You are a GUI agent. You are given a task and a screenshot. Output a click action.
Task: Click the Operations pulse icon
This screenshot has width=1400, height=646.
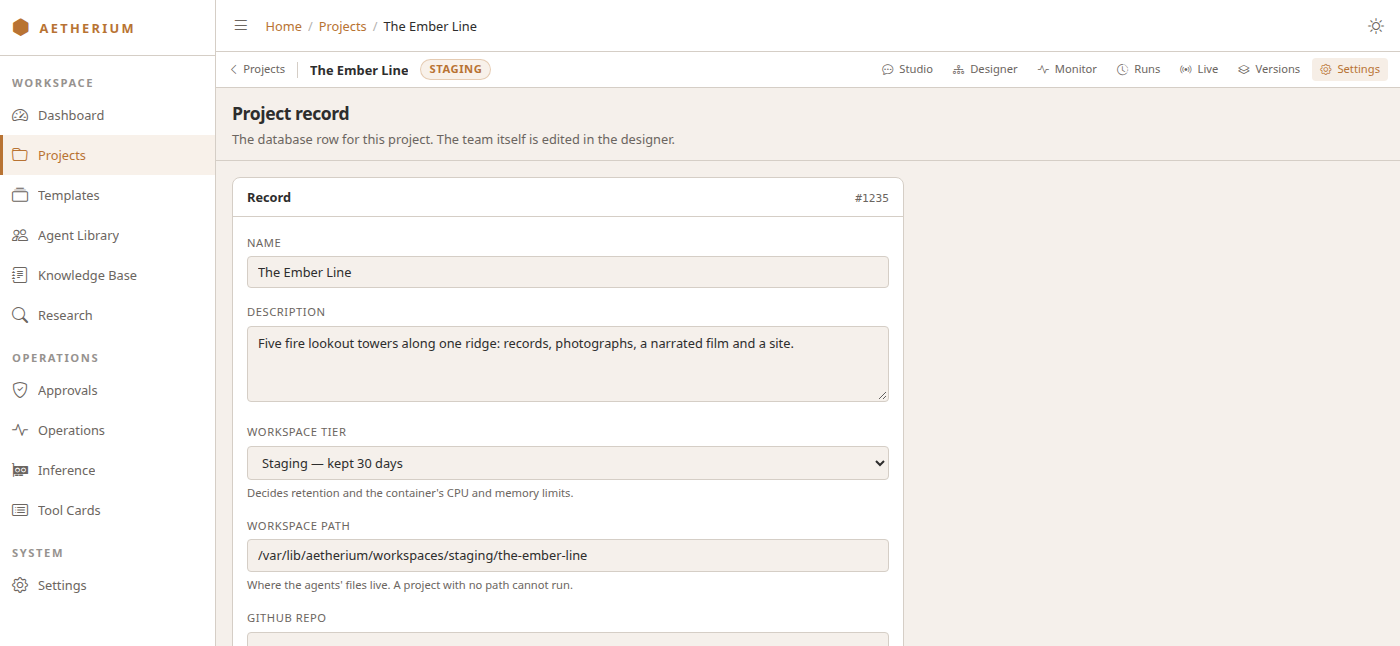pos(20,430)
